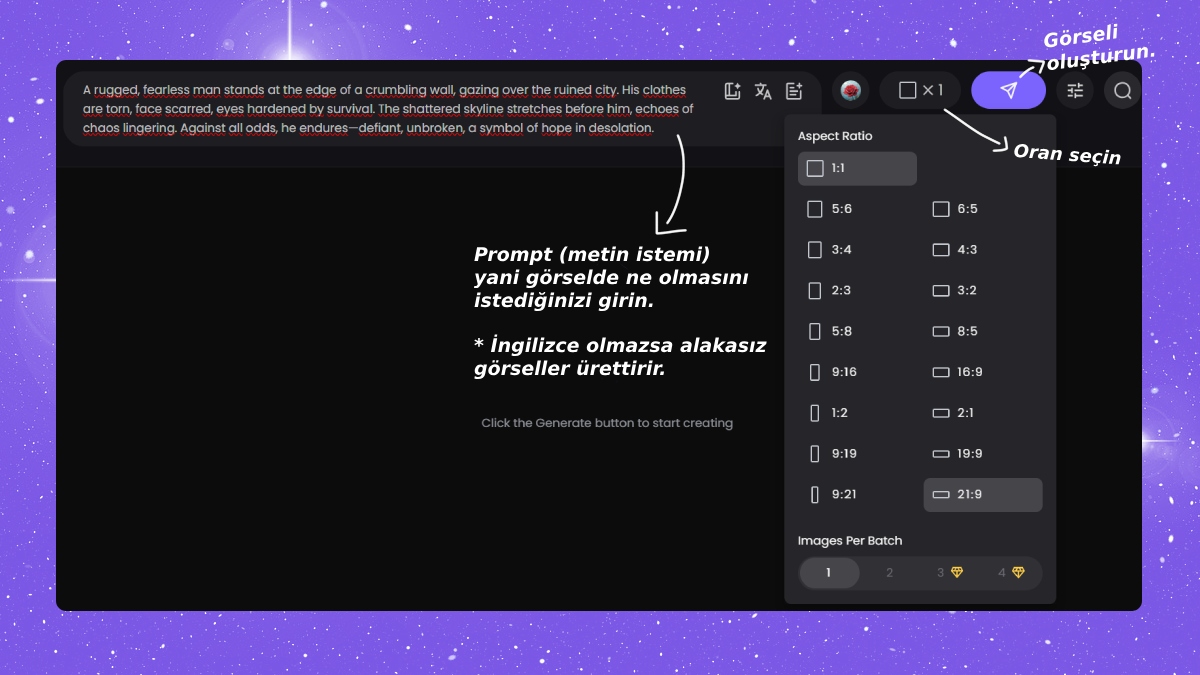The height and width of the screenshot is (675, 1200).
Task: Pick the 9:16 portrait ratio
Action: (x=857, y=372)
